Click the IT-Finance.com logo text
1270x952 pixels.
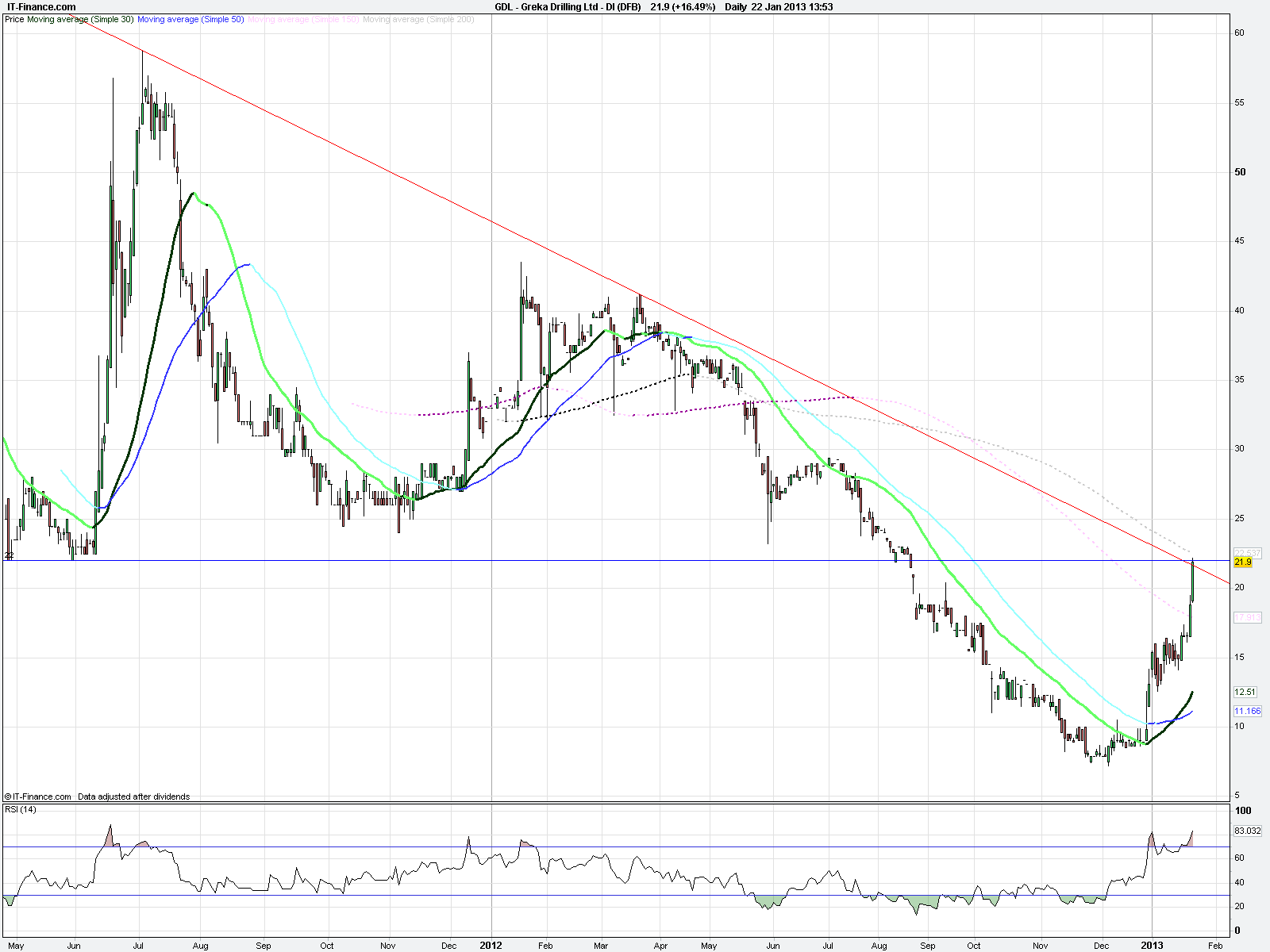(40, 7)
